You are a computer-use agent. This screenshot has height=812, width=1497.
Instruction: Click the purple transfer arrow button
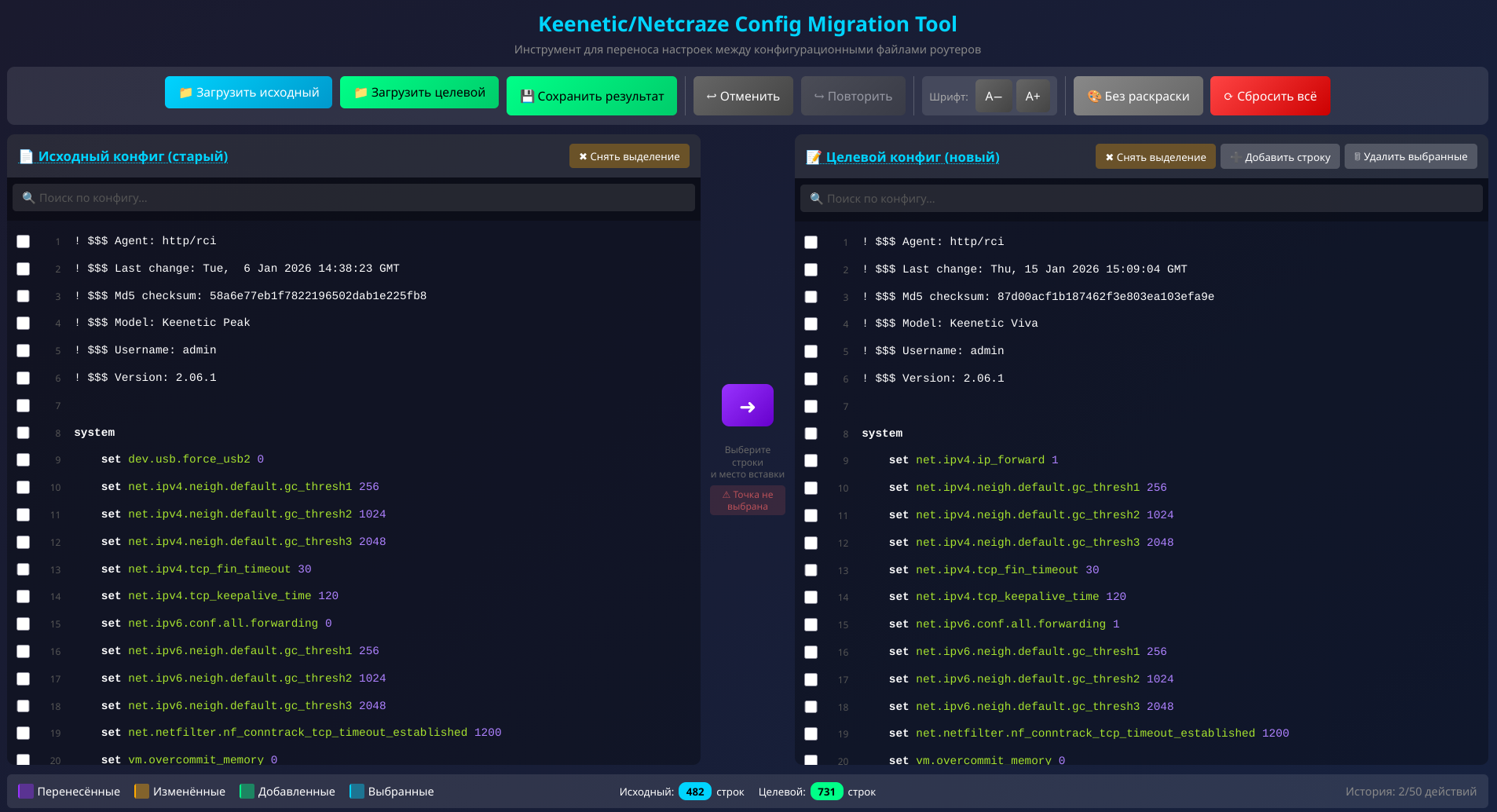point(747,405)
